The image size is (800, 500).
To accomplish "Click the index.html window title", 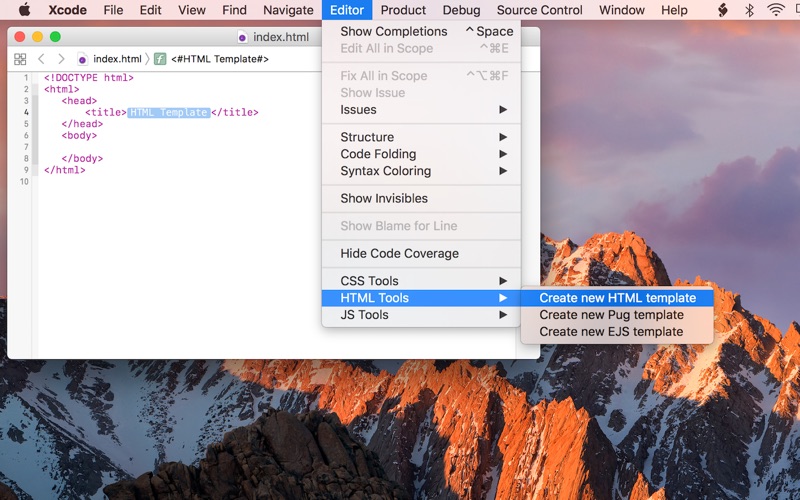I will [x=281, y=37].
